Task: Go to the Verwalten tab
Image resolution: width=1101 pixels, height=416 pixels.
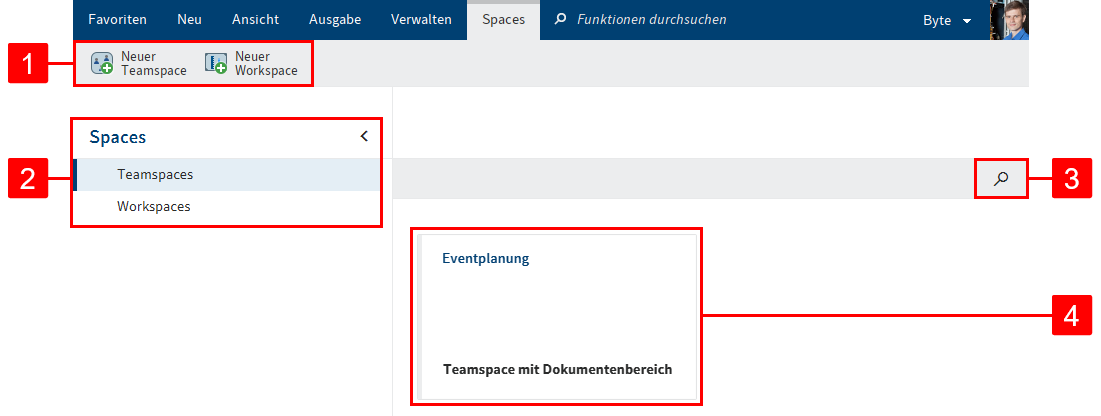Action: [421, 20]
